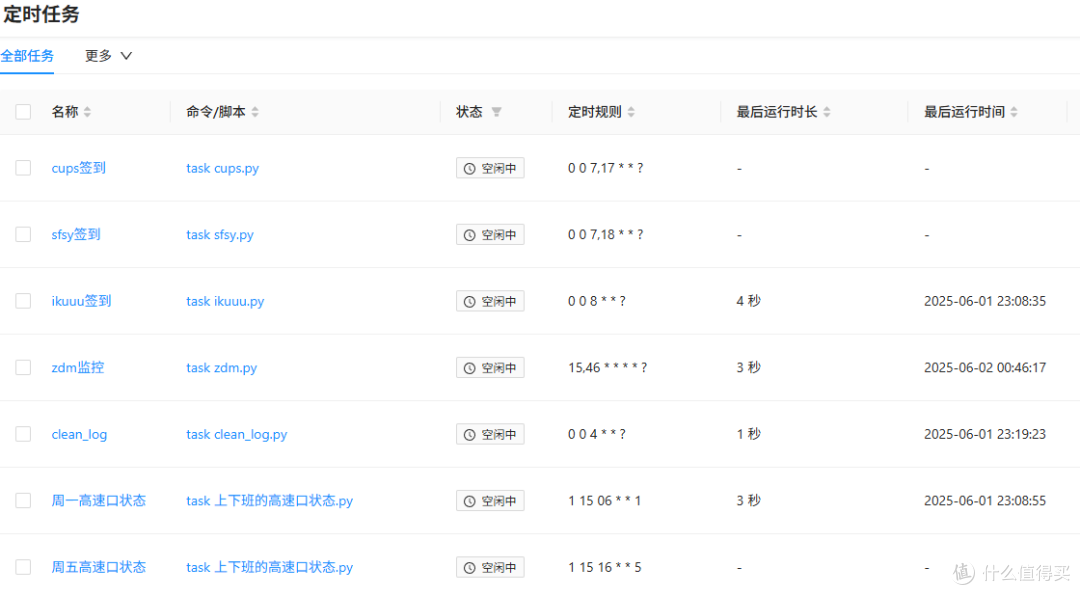Screen dimensions: 1080x595
Task: Sort by 最后运行时长 column arrows
Action: pyautogui.click(x=827, y=112)
